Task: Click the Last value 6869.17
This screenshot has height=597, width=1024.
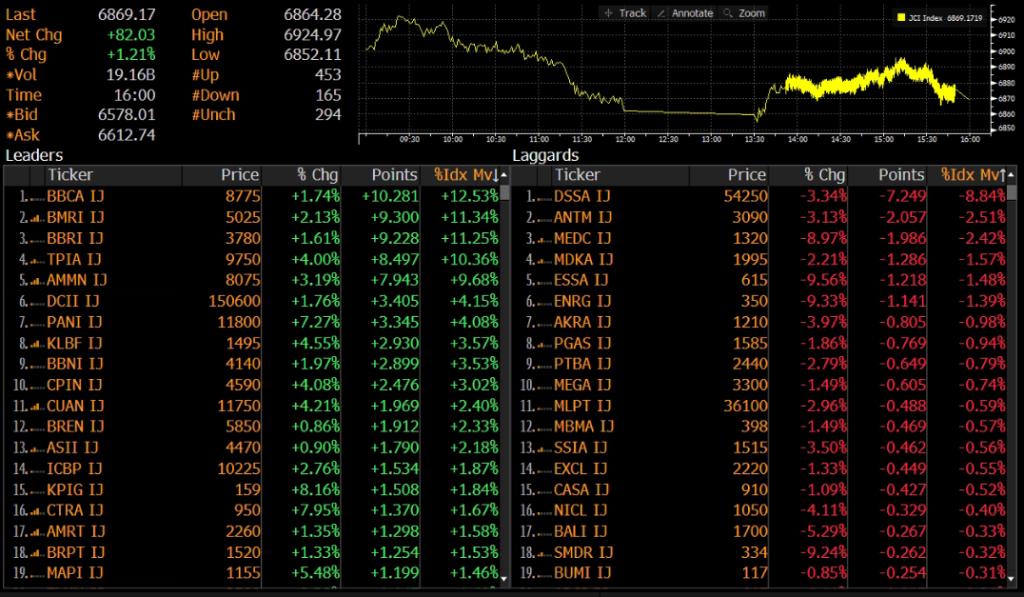Action: (x=127, y=14)
